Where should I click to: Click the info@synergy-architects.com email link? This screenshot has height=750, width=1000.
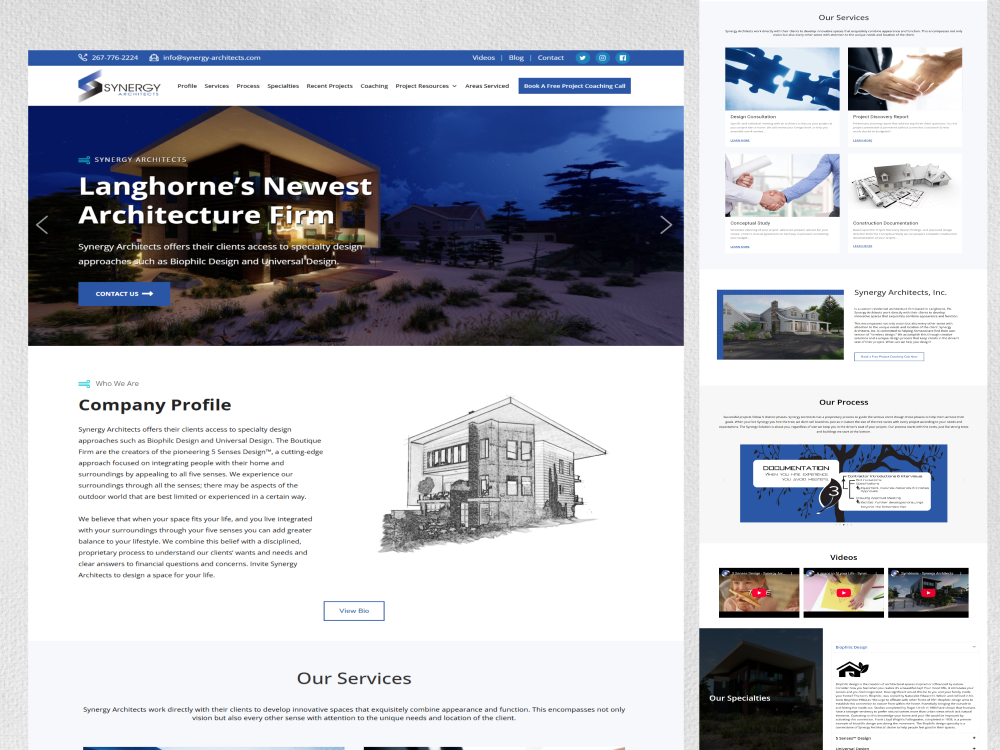[211, 58]
